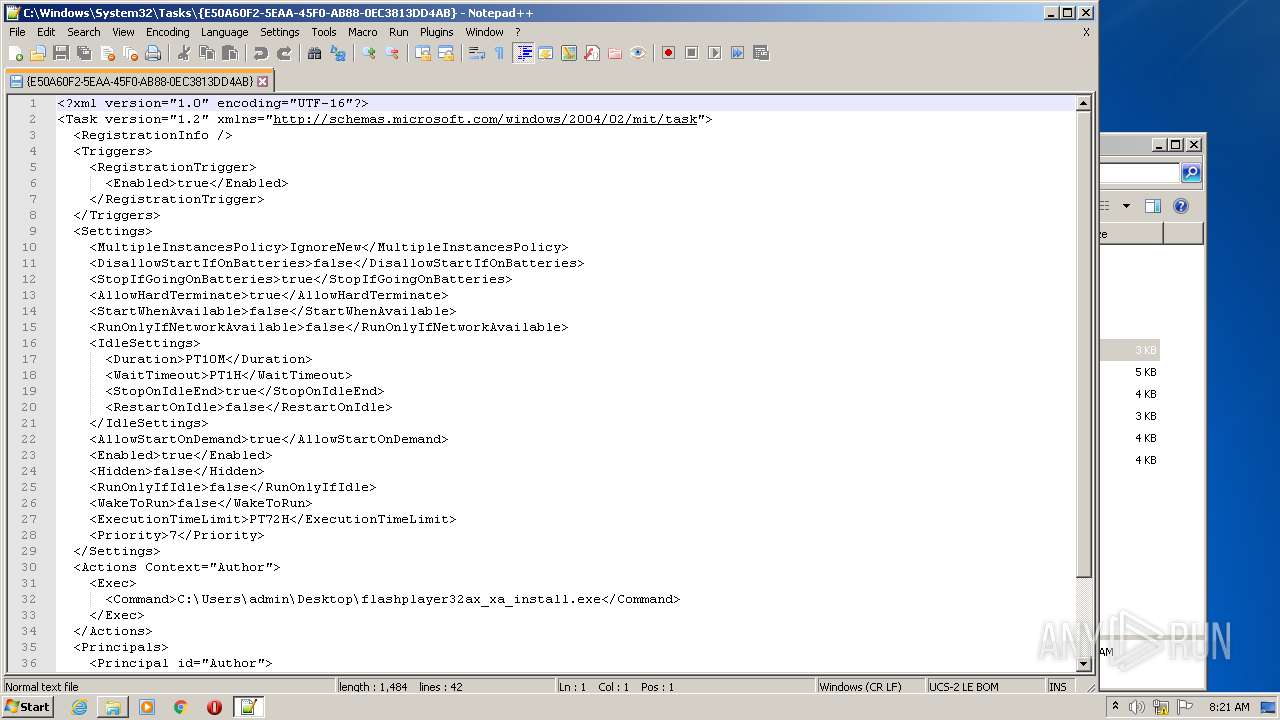Open Internet Explorer from the taskbar
This screenshot has width=1280, height=720.
click(79, 707)
